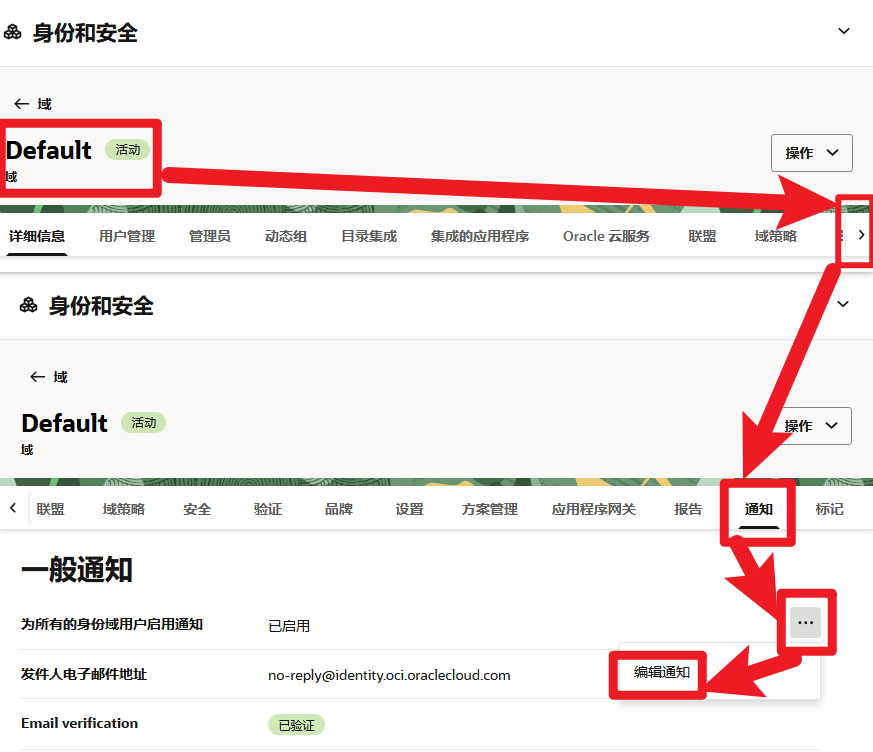Open the three-dot actions menu for 一般通知
Image resolution: width=873 pixels, height=752 pixels.
coord(805,622)
